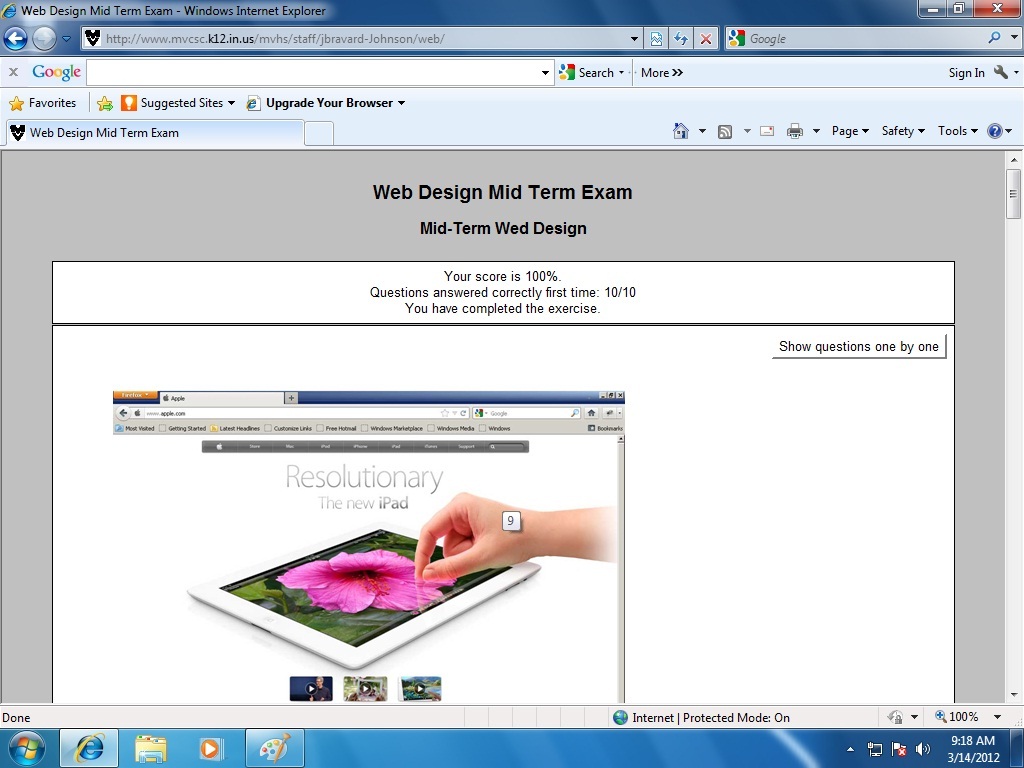This screenshot has width=1024, height=768.
Task: Open the Home page icon
Action: (681, 131)
